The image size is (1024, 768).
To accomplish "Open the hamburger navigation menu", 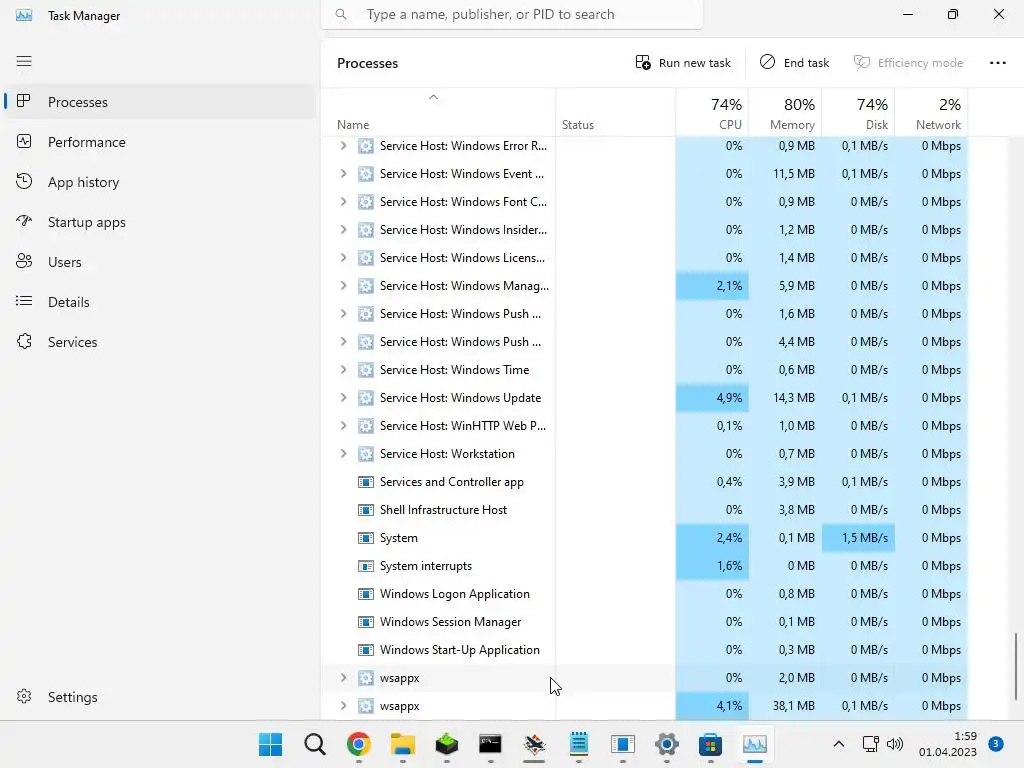I will tap(24, 61).
